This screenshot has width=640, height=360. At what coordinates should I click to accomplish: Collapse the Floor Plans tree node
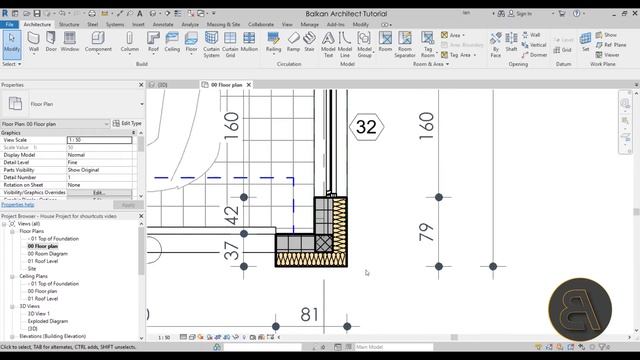12,231
